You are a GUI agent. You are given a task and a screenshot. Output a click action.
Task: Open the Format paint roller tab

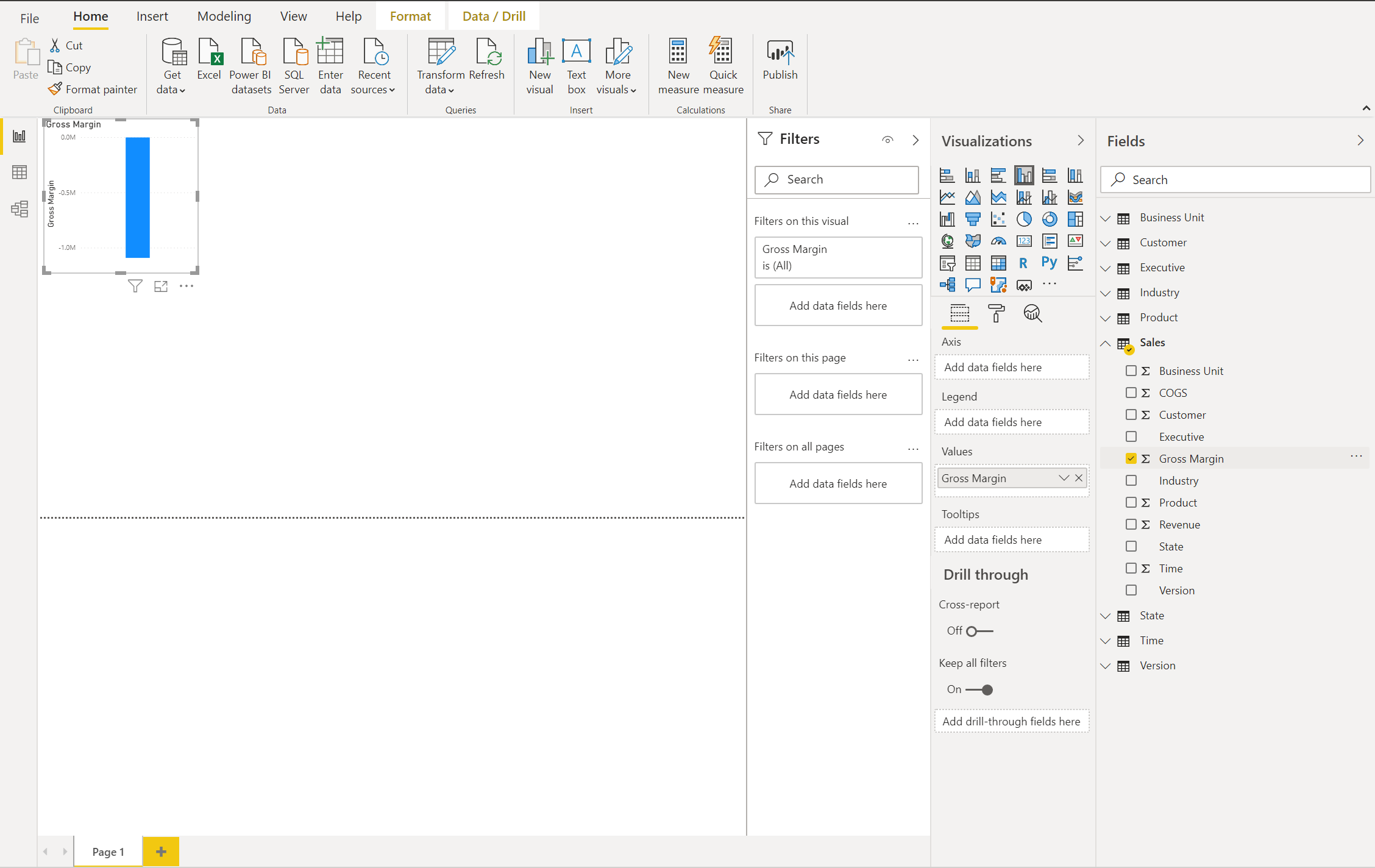tap(996, 313)
